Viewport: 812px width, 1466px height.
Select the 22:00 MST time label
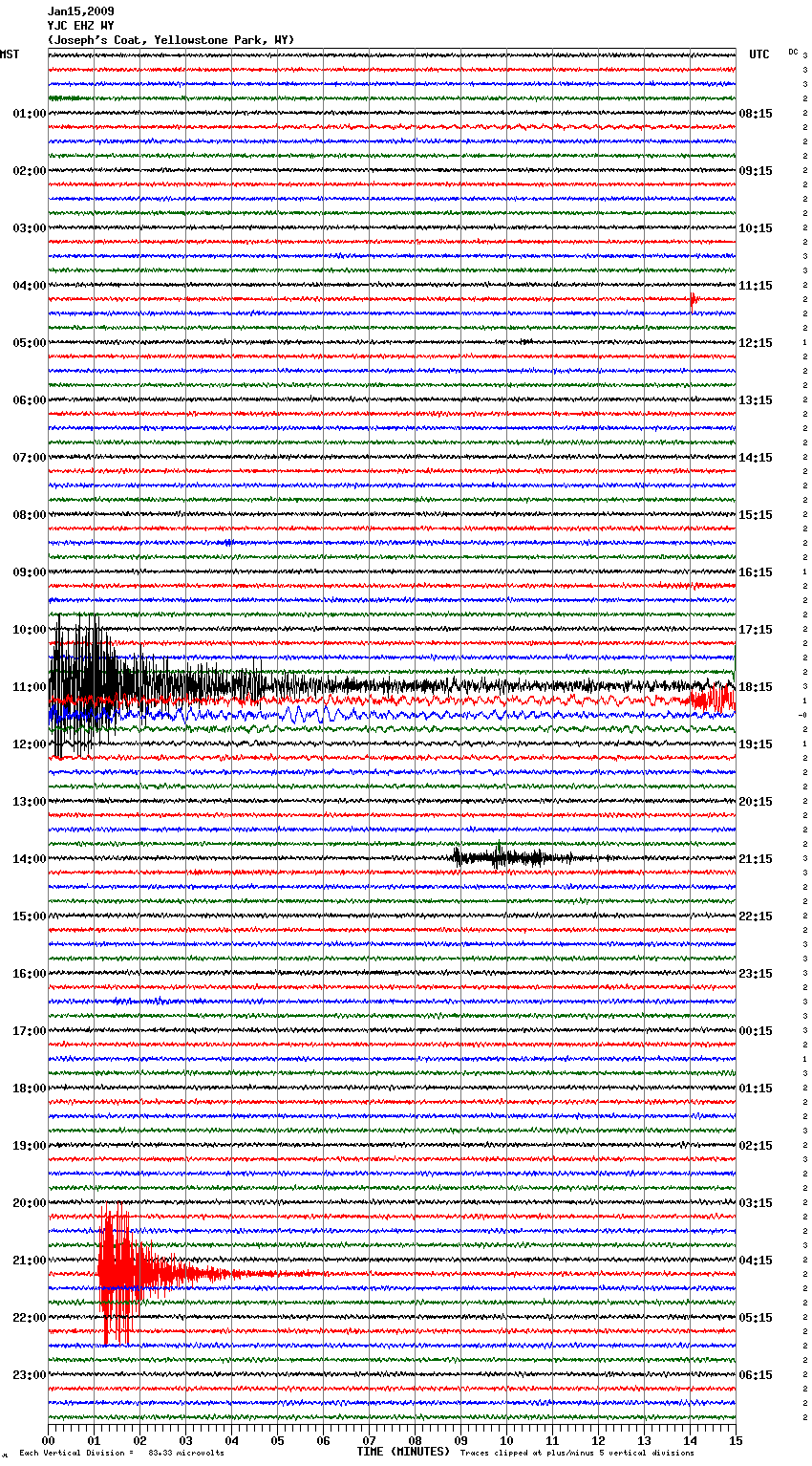[x=30, y=1318]
